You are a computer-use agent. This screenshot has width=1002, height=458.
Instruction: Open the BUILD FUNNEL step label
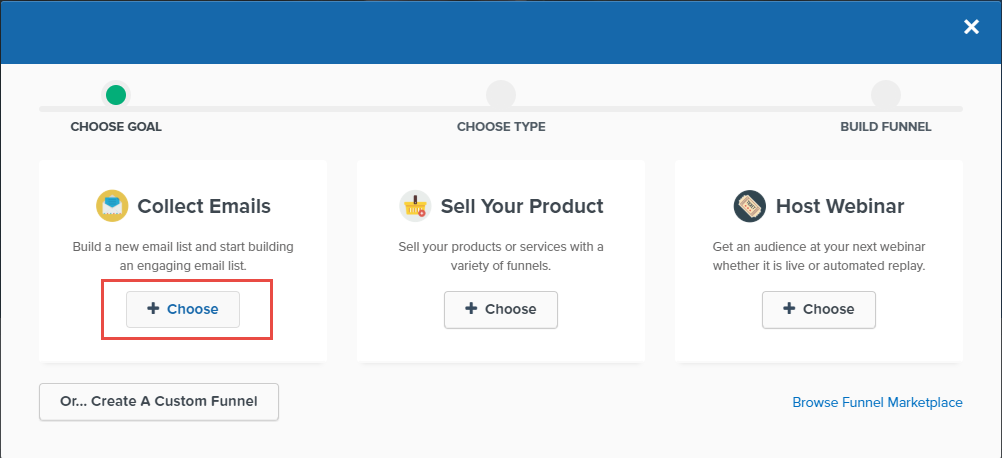pos(885,127)
